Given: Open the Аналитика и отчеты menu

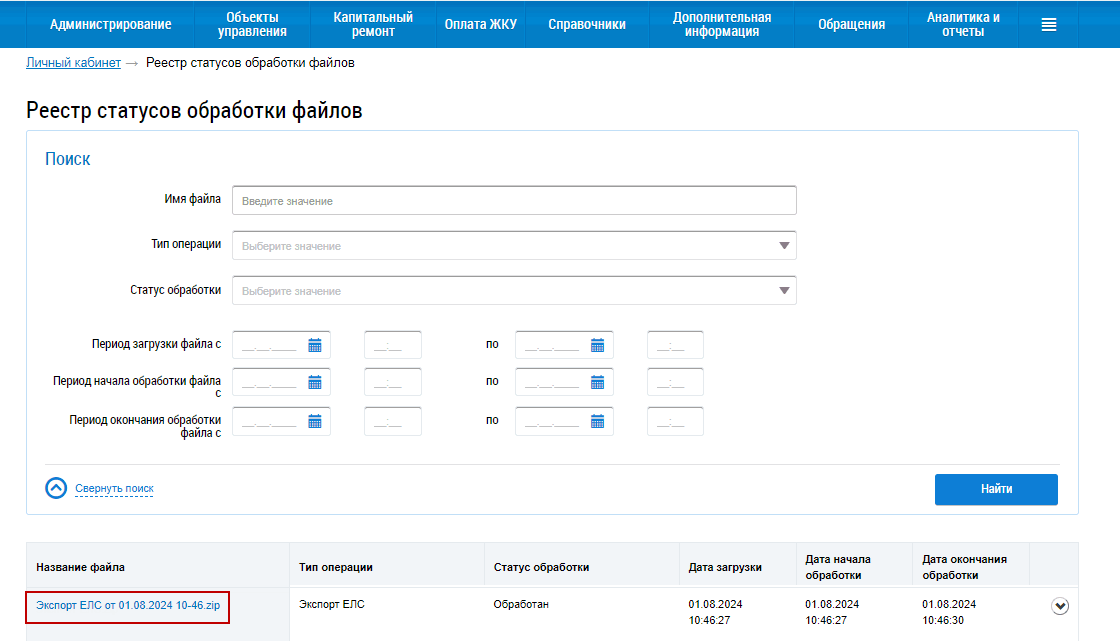Looking at the screenshot, I should click(963, 24).
